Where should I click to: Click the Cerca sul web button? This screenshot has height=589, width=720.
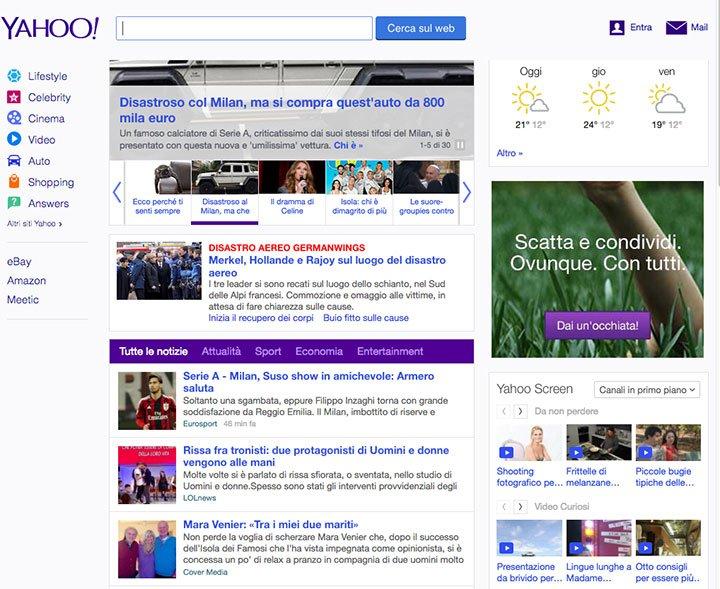[x=421, y=28]
